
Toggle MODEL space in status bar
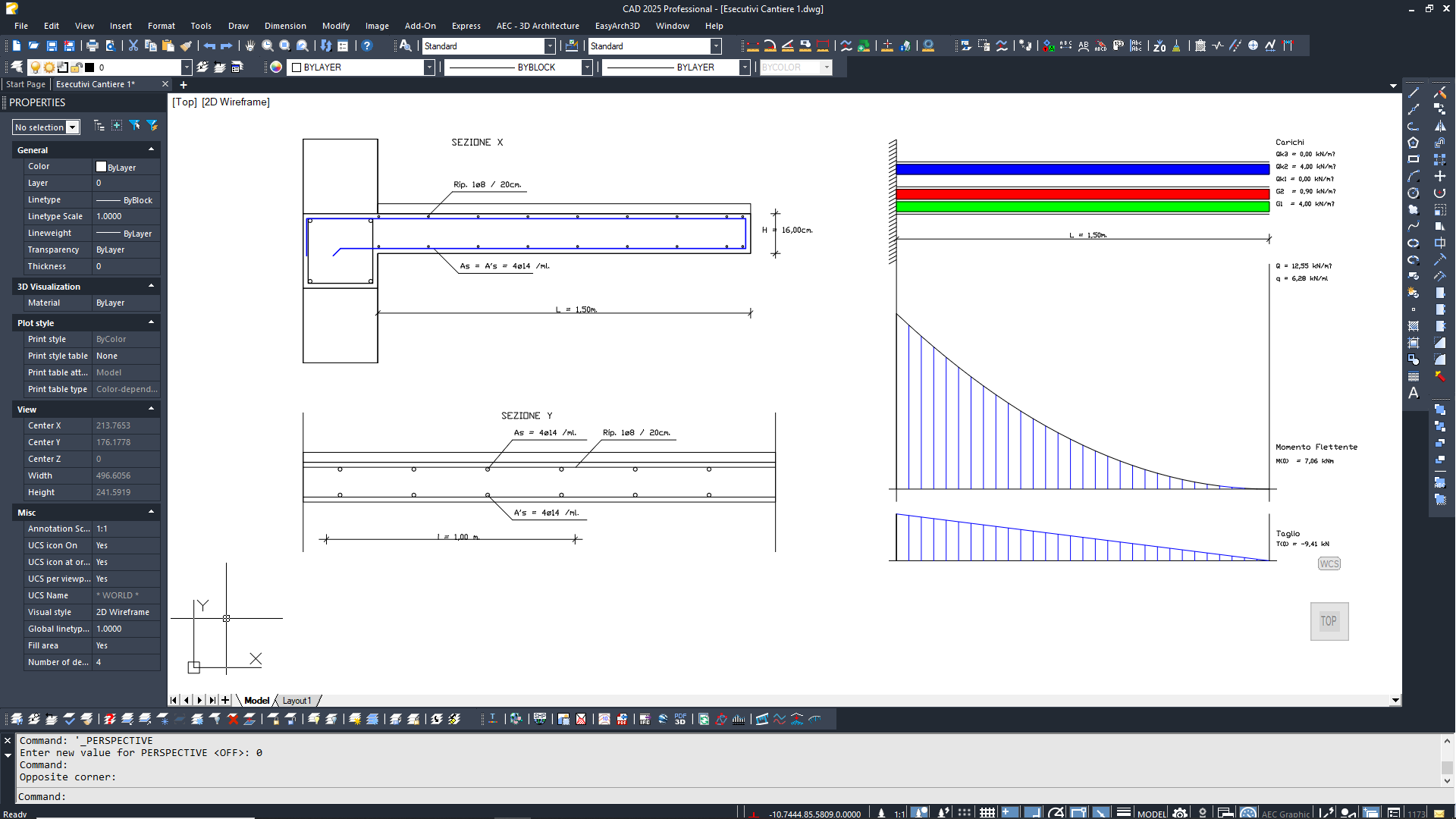pyautogui.click(x=1152, y=814)
